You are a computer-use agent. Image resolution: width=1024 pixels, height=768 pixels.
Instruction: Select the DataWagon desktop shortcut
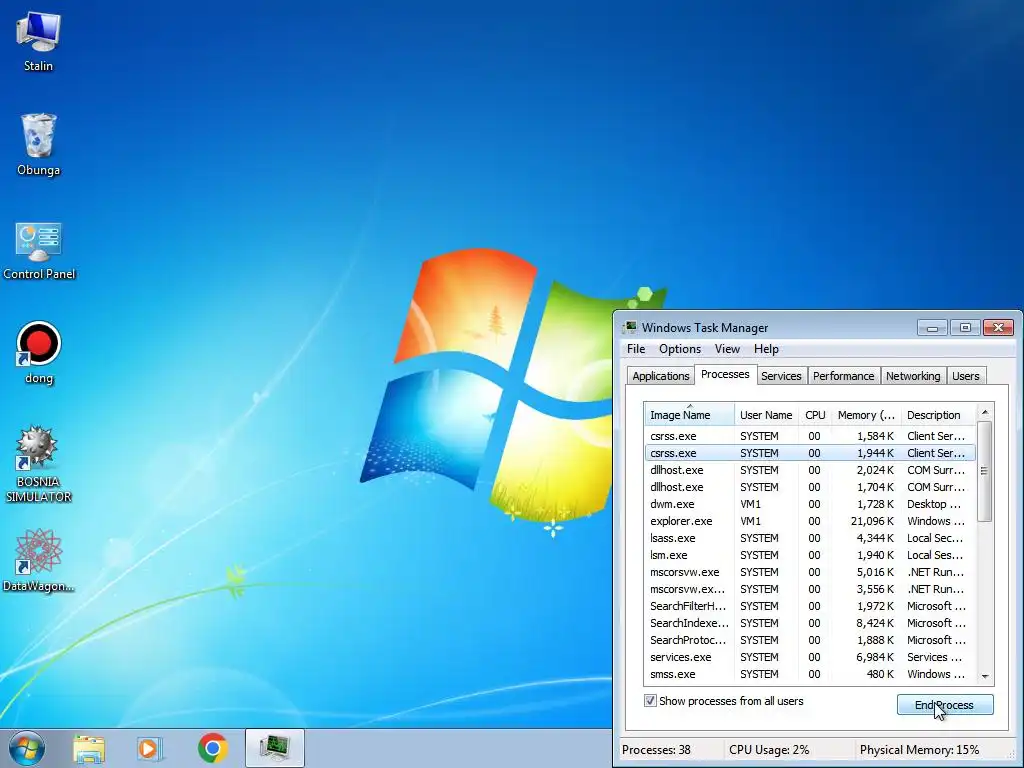[x=38, y=561]
